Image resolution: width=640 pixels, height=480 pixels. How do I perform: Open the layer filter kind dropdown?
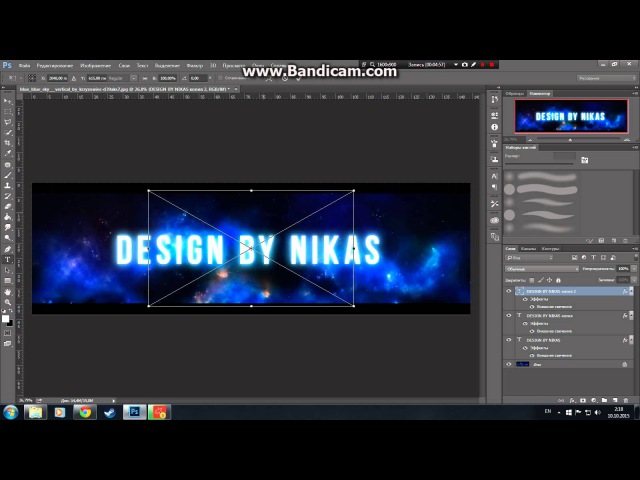529,258
